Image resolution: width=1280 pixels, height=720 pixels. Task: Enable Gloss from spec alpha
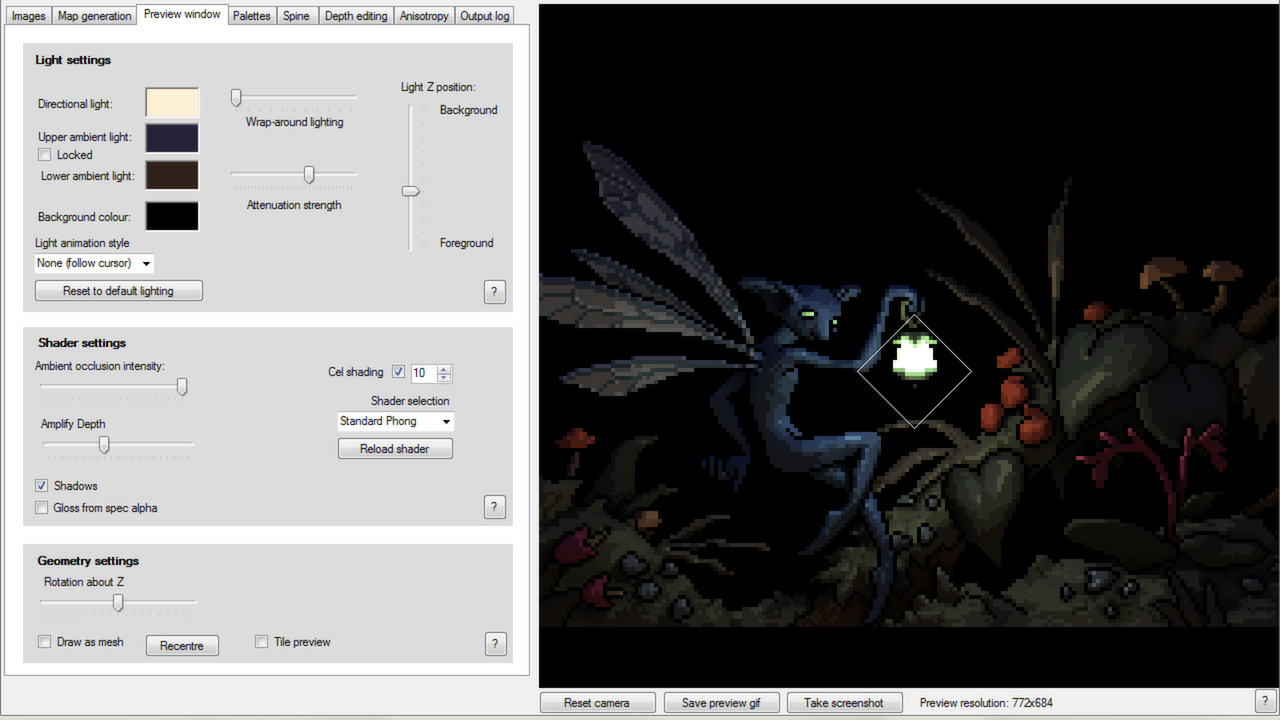41,508
